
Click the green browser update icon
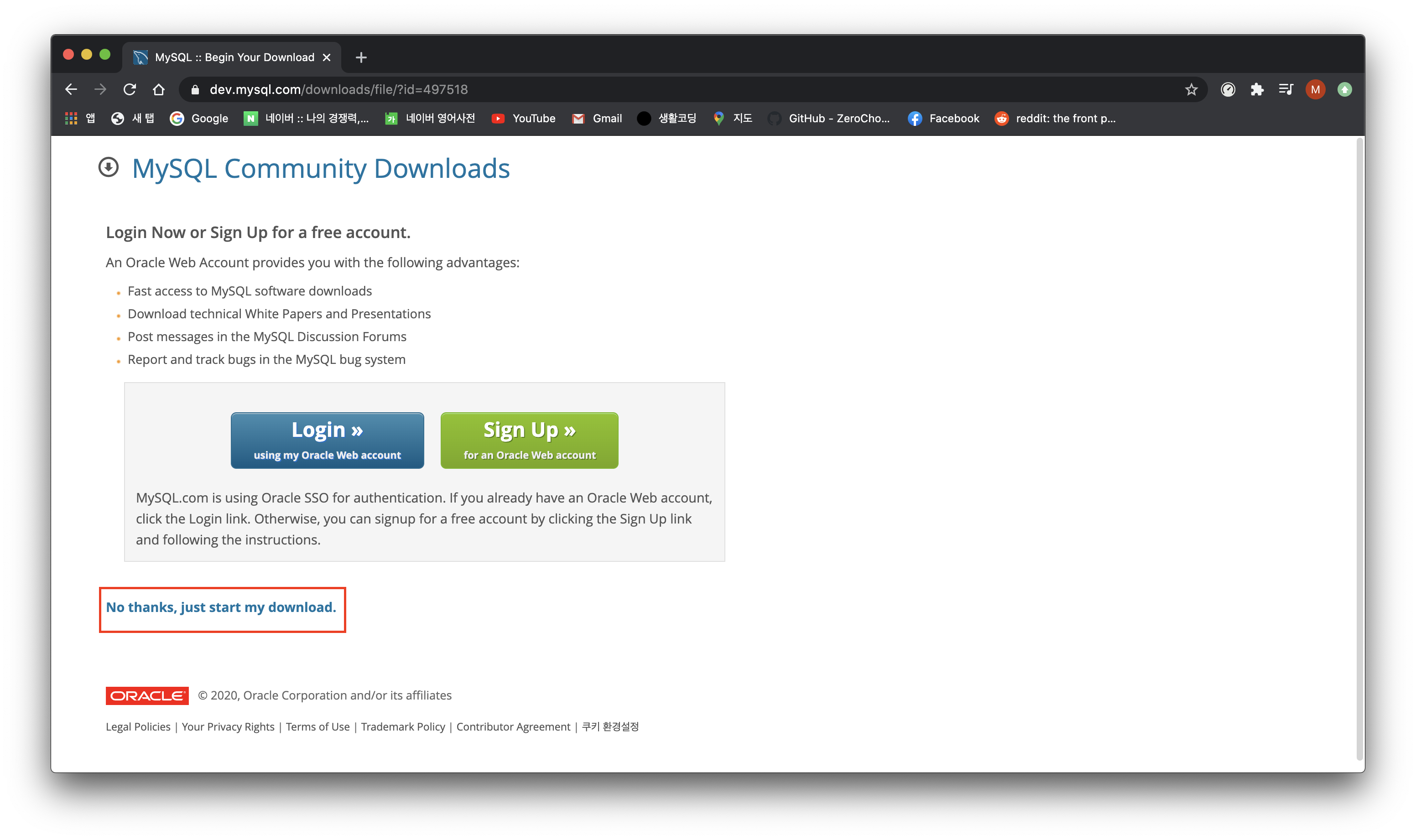[x=1345, y=89]
